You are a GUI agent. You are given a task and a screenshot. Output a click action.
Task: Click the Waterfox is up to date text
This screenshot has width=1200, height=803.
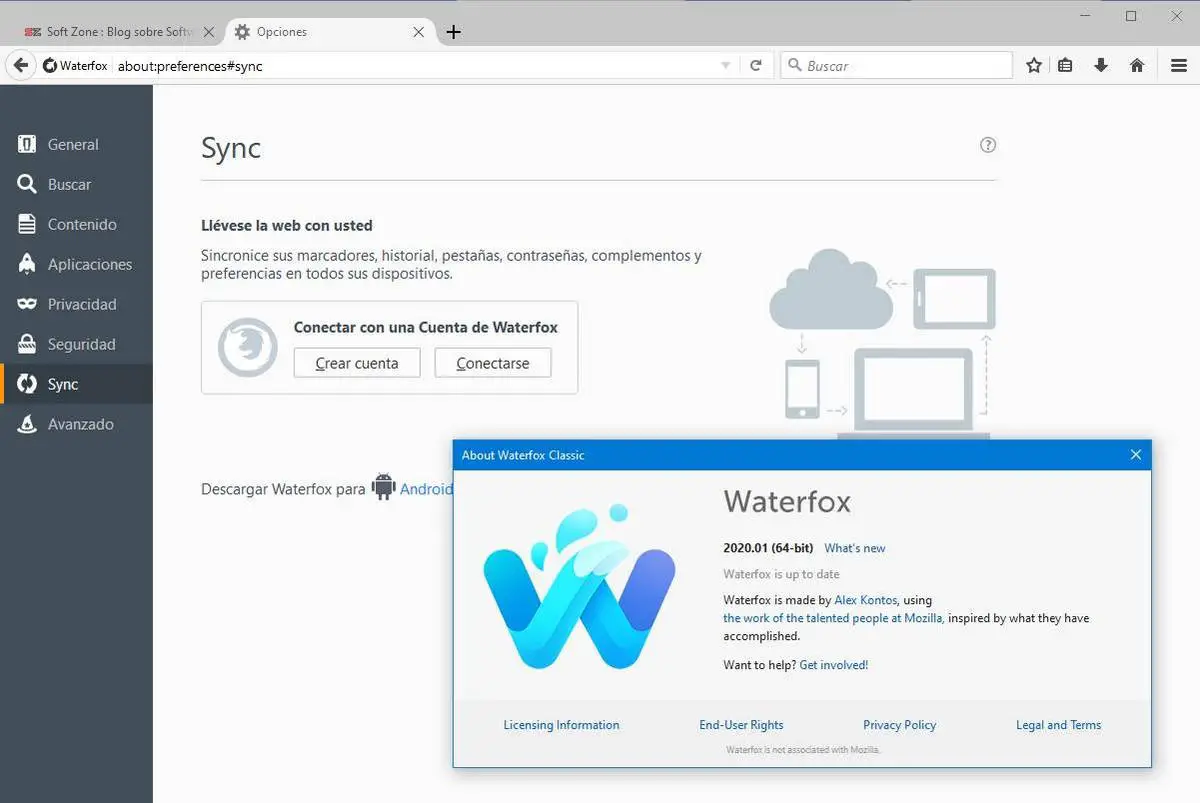(x=781, y=574)
